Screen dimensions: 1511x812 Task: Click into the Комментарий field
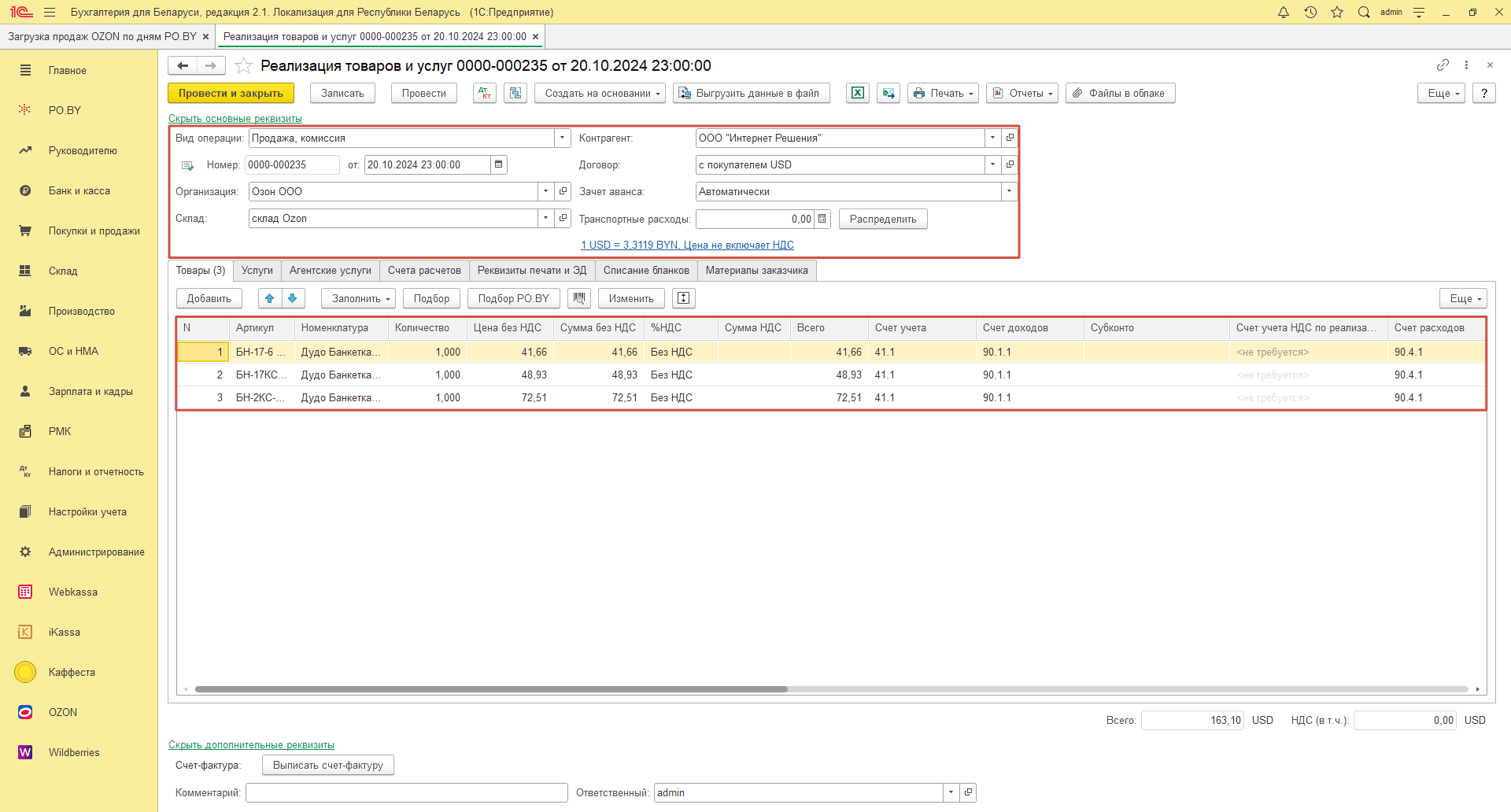pyautogui.click(x=407, y=793)
